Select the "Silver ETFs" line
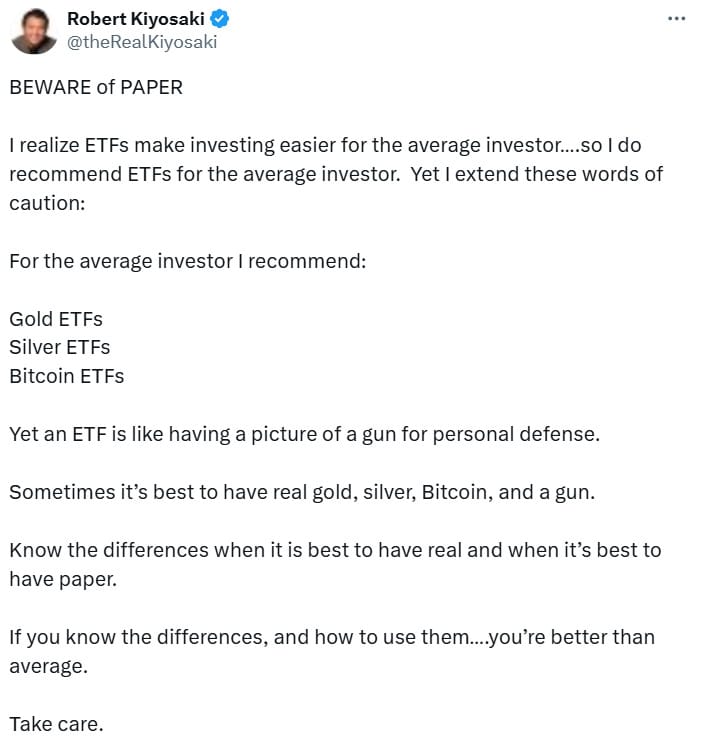This screenshot has width=707, height=742. coord(60,347)
